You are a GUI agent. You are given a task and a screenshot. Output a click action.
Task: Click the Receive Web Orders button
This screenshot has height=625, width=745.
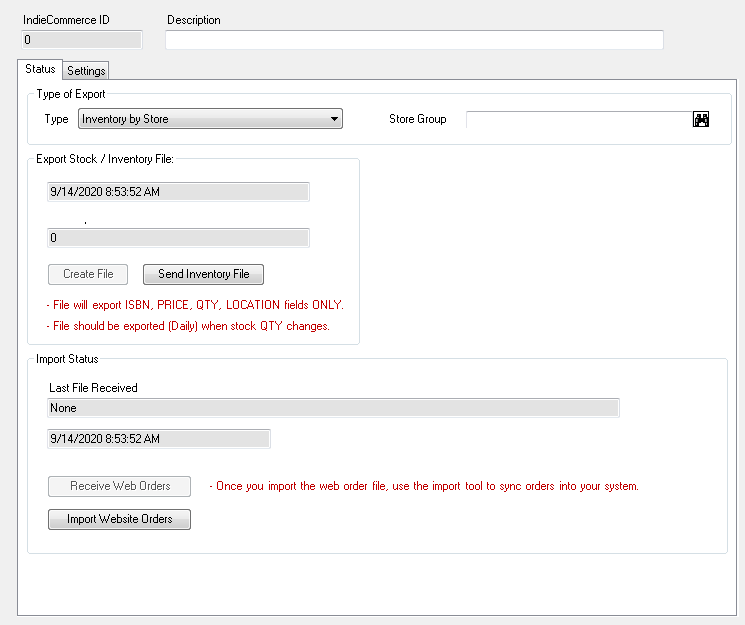coord(119,486)
